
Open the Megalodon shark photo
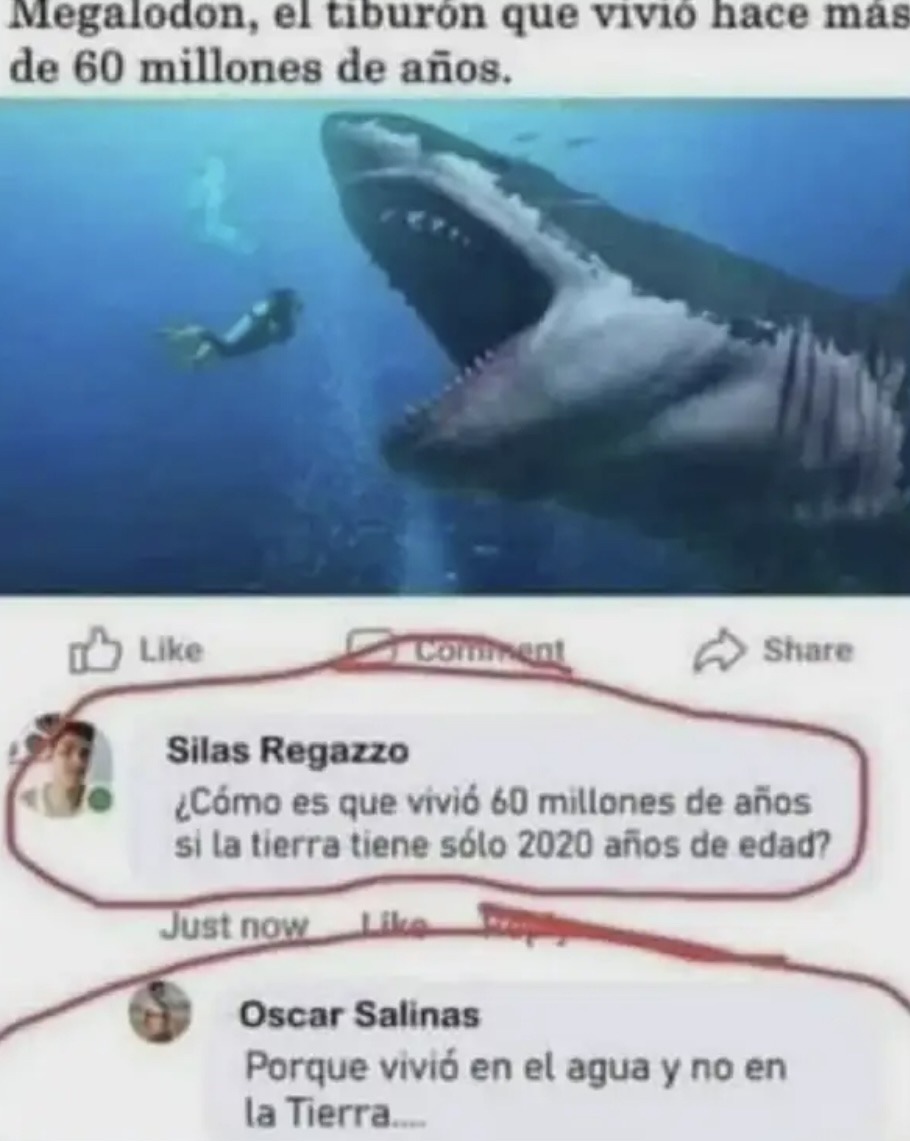(x=455, y=347)
